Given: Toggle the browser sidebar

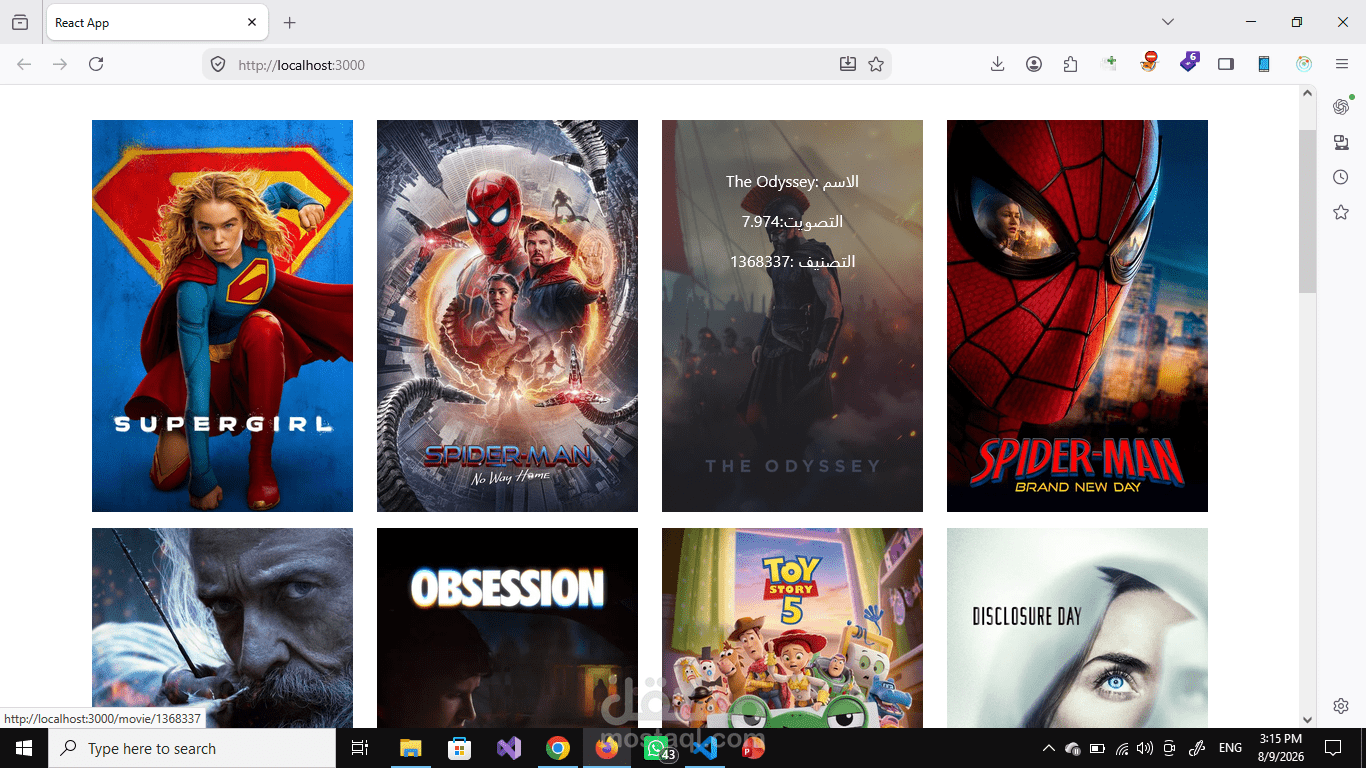Looking at the screenshot, I should pyautogui.click(x=1226, y=64).
